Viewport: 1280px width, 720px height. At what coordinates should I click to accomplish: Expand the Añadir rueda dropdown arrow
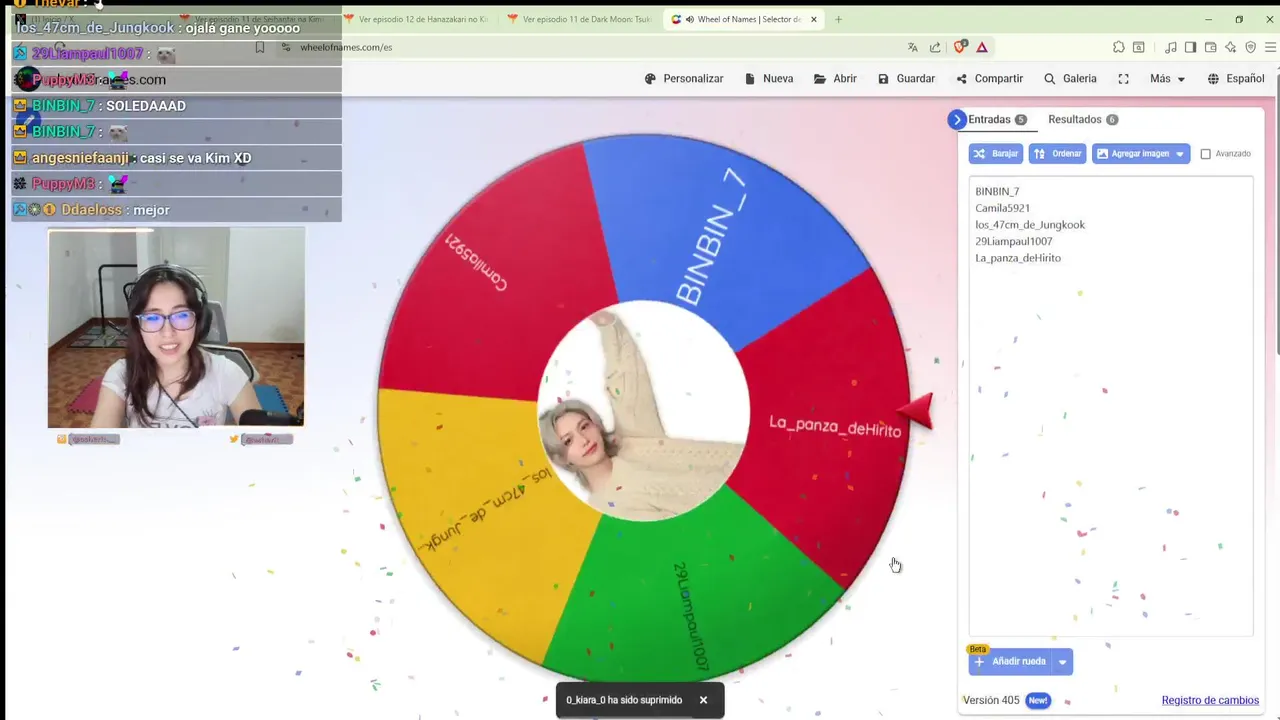point(1062,661)
